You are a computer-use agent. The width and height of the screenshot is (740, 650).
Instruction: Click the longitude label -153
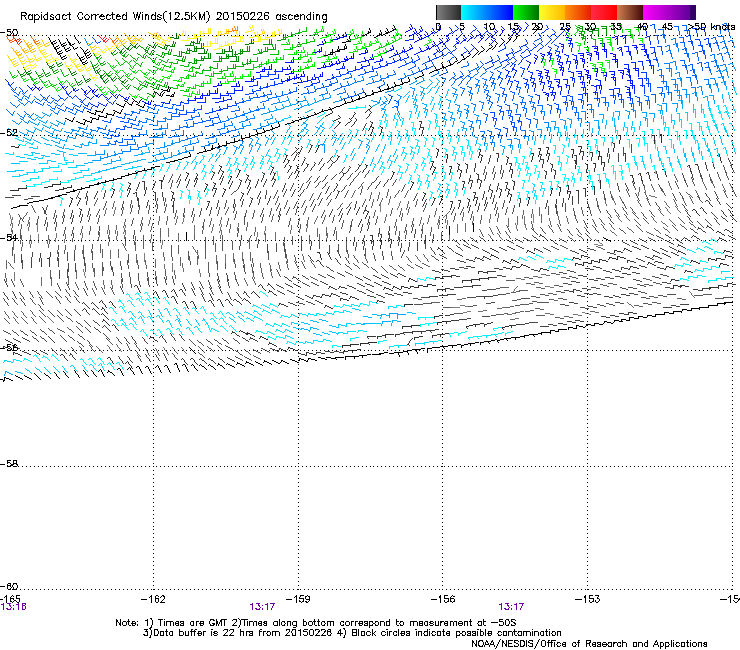pyautogui.click(x=587, y=599)
